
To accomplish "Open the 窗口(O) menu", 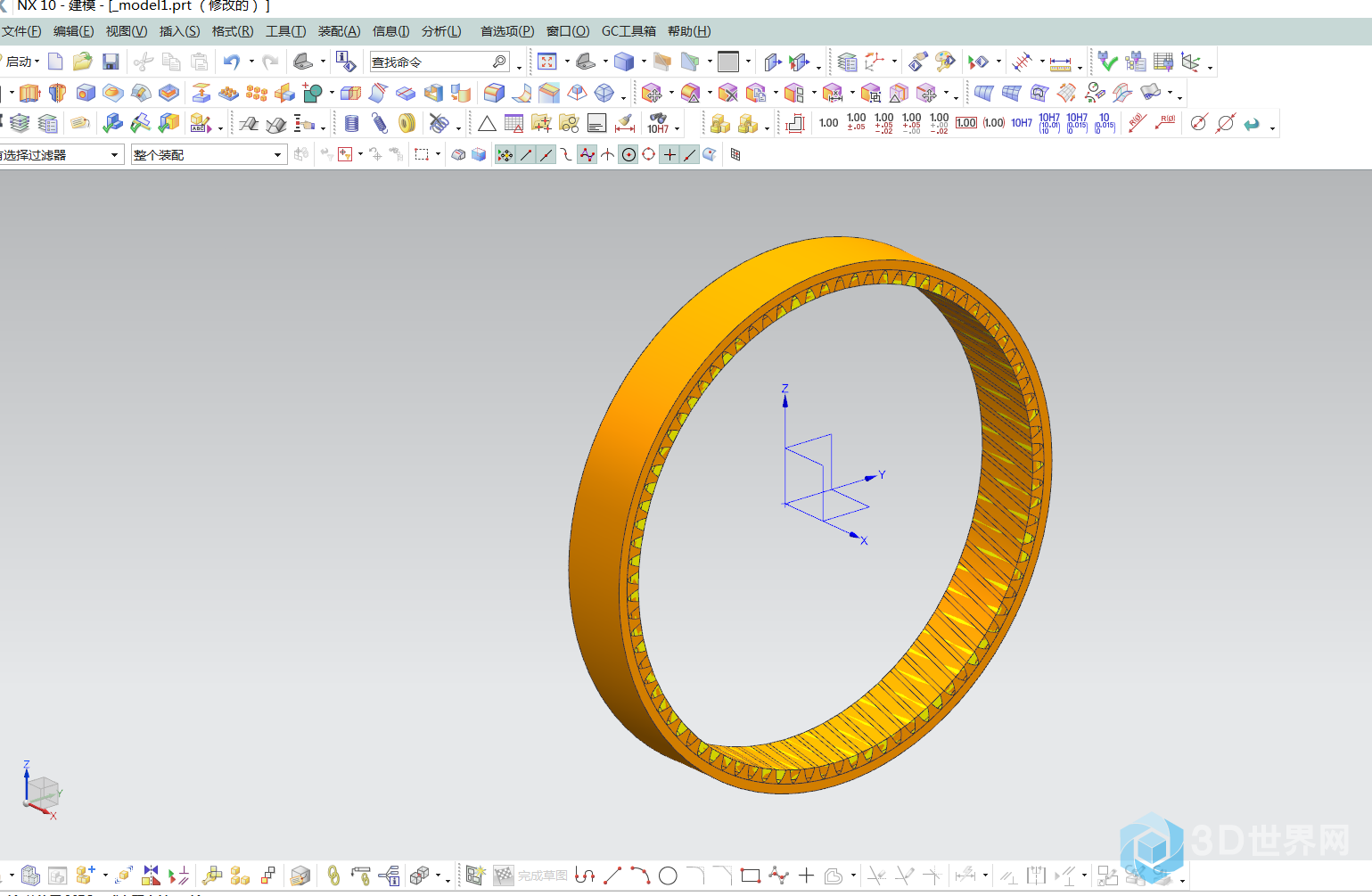I will pyautogui.click(x=568, y=31).
